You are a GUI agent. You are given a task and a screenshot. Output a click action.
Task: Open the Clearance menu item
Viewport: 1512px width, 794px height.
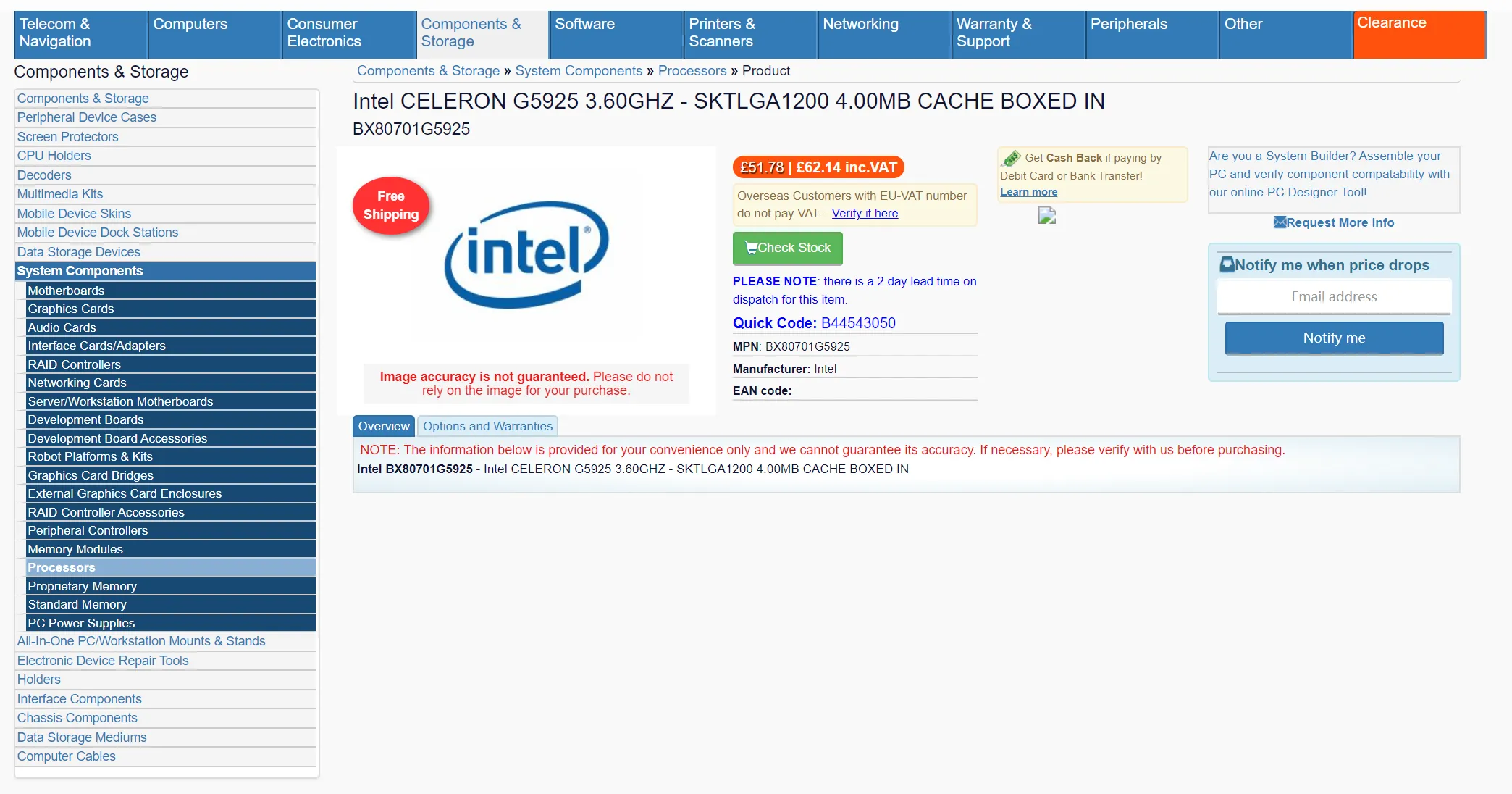click(1419, 34)
